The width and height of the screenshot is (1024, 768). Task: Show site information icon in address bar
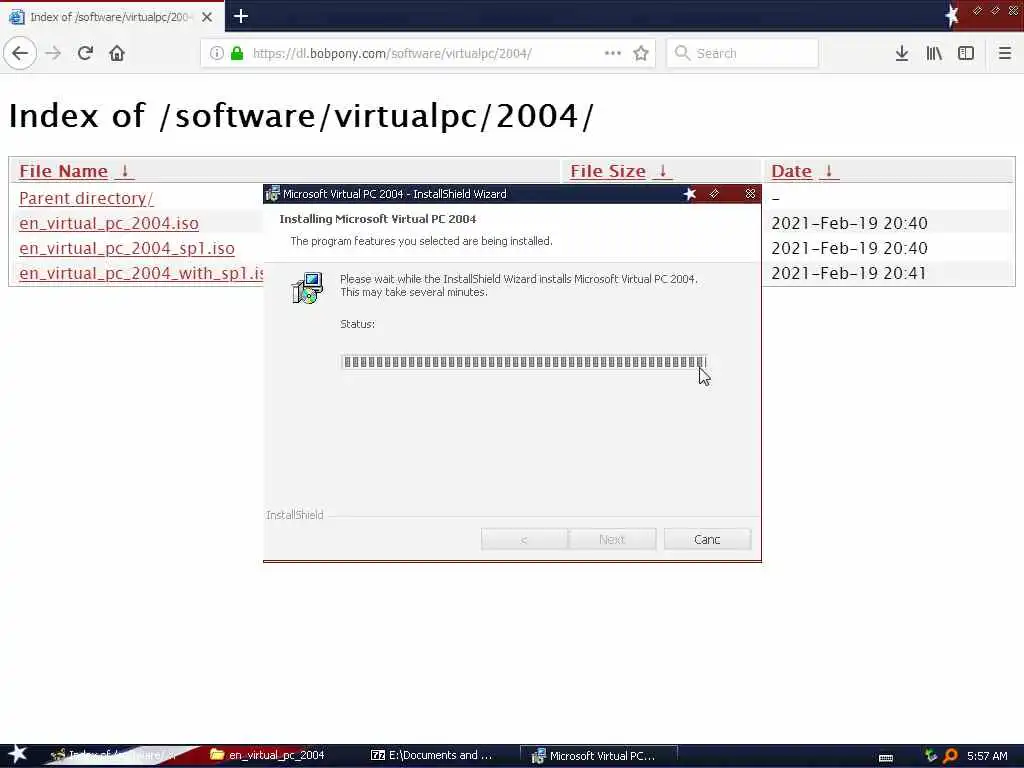(x=216, y=53)
